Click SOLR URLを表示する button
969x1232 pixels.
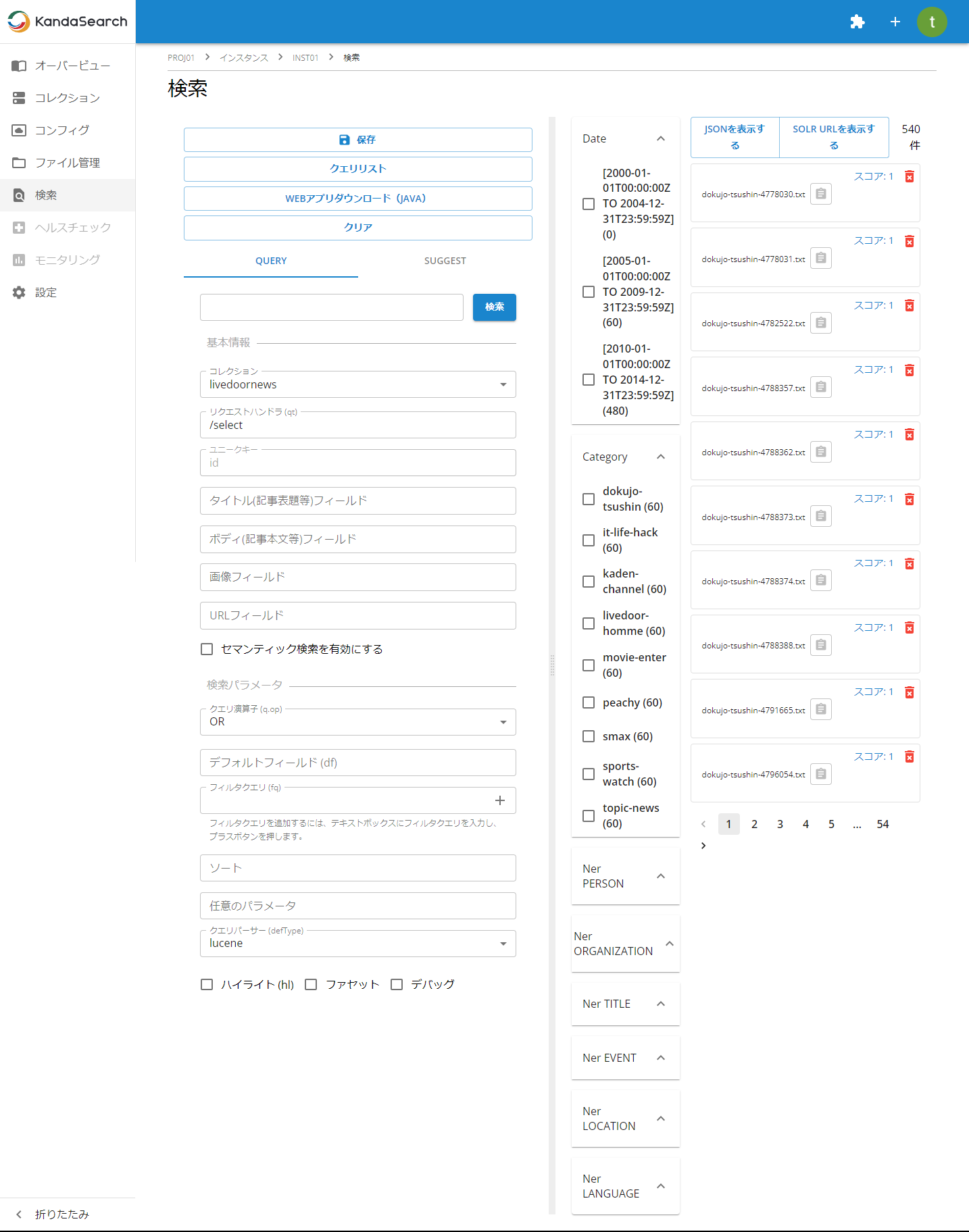point(834,137)
